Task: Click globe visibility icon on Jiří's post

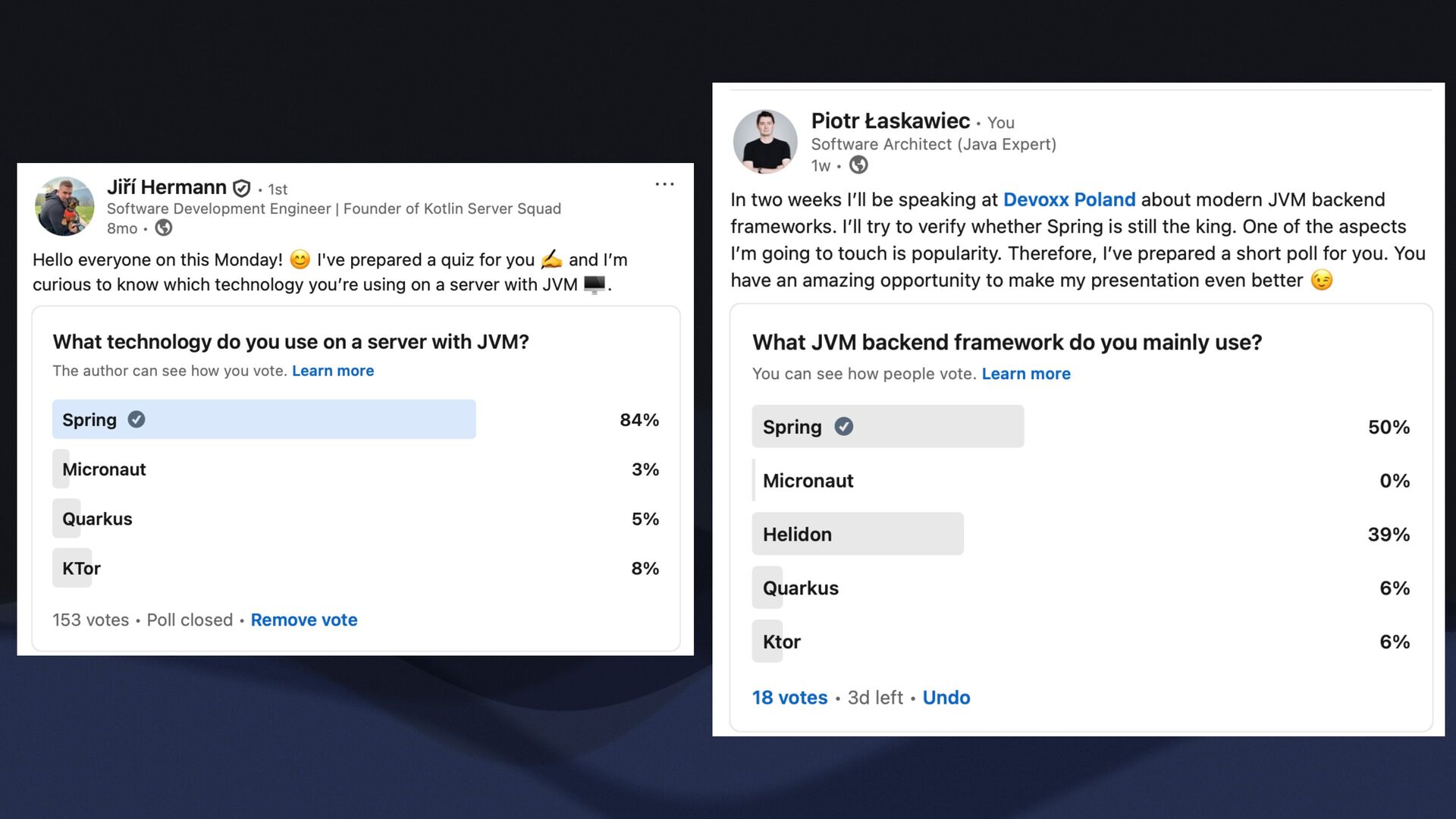Action: [x=164, y=227]
